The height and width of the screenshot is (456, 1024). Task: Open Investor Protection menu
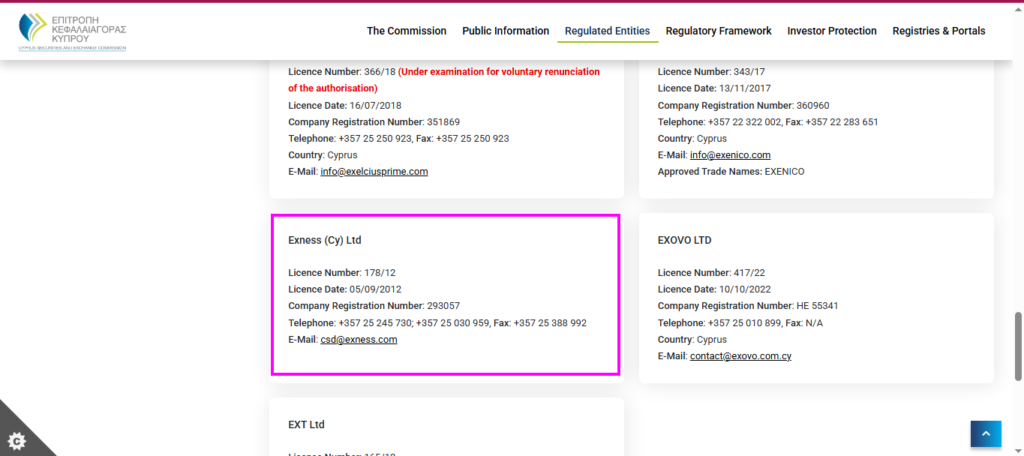tap(832, 31)
